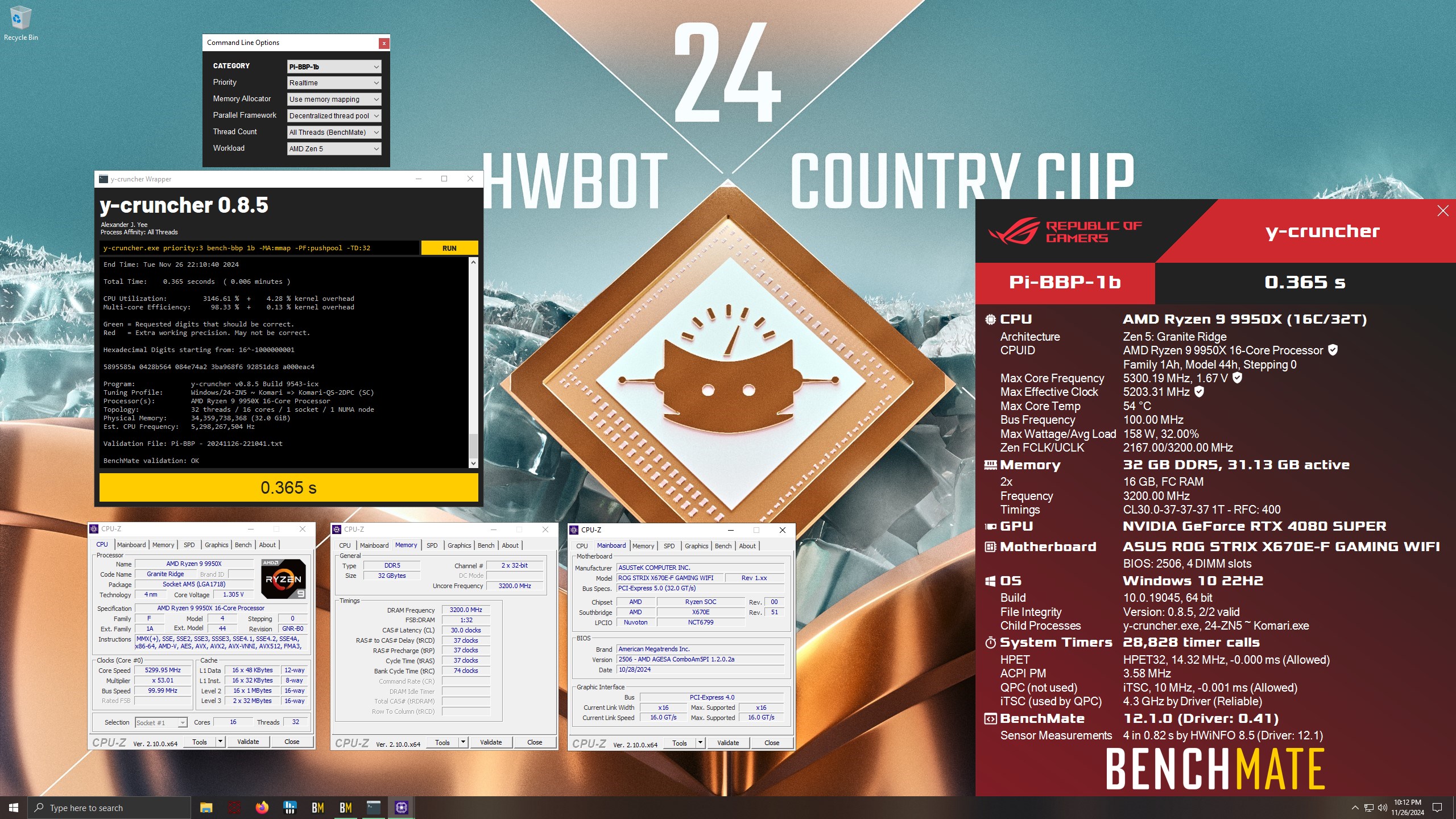Click the second BM BenchMate taskbar icon
Screen dimensions: 1456x819
(x=345, y=808)
